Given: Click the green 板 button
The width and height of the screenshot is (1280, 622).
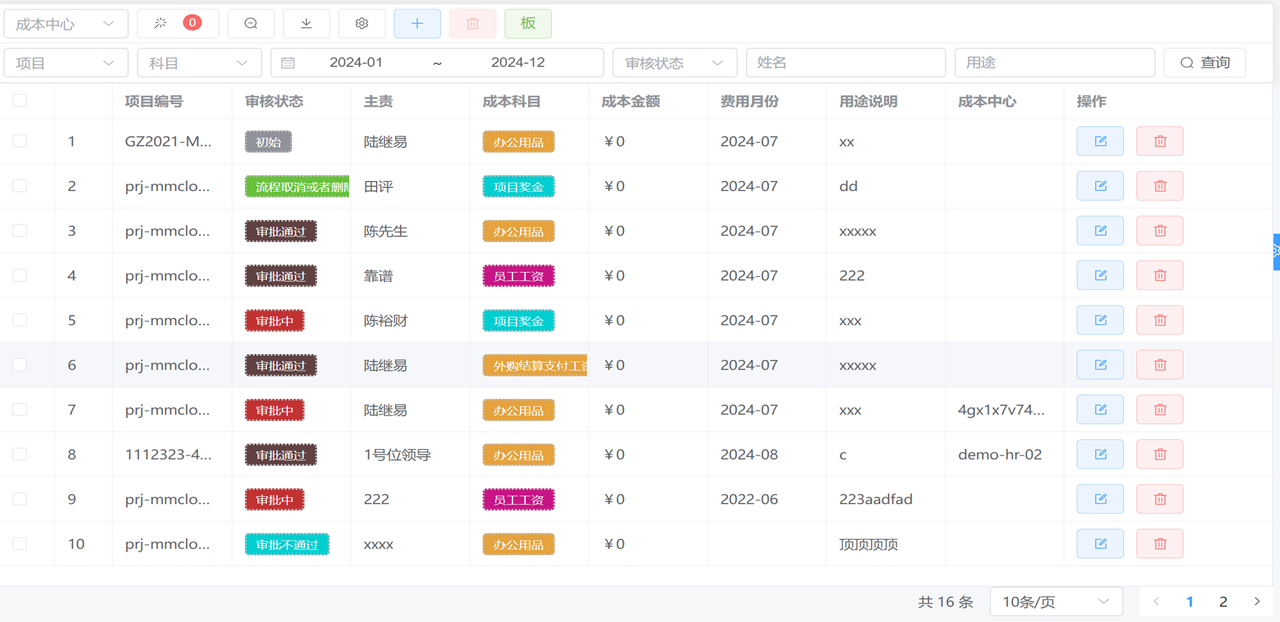Looking at the screenshot, I should pyautogui.click(x=528, y=23).
